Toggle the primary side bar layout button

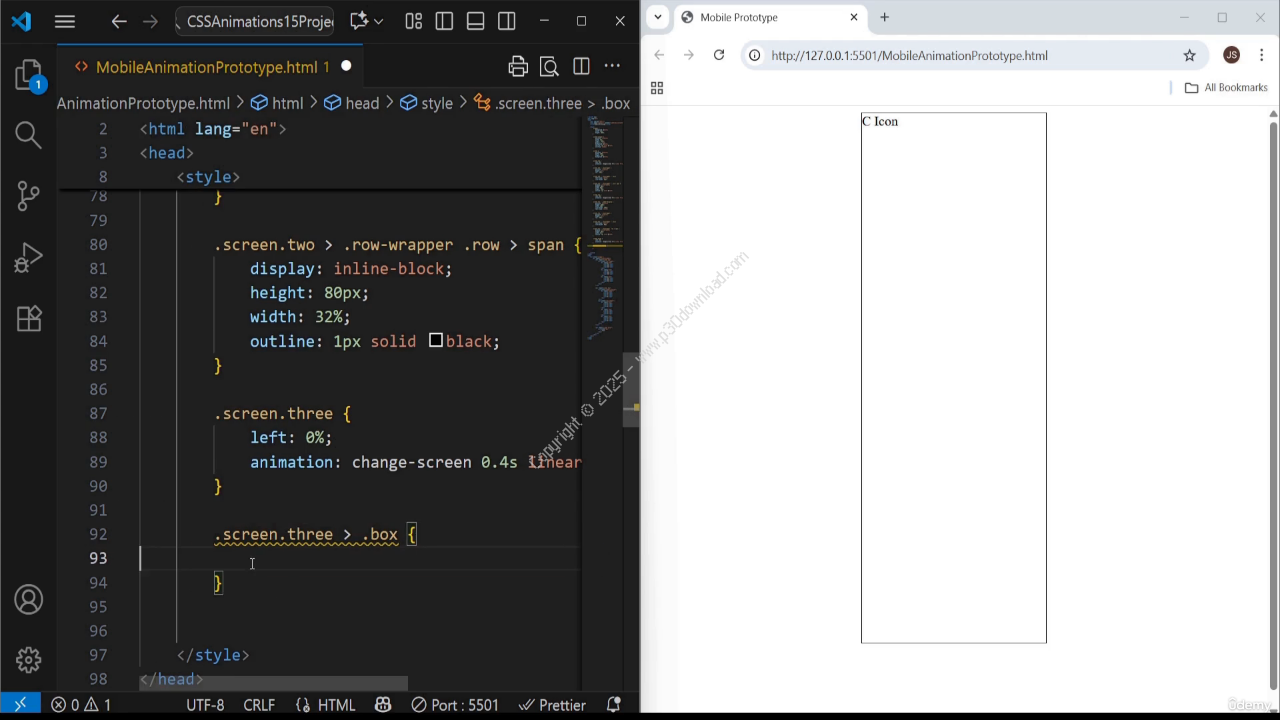[x=444, y=21]
